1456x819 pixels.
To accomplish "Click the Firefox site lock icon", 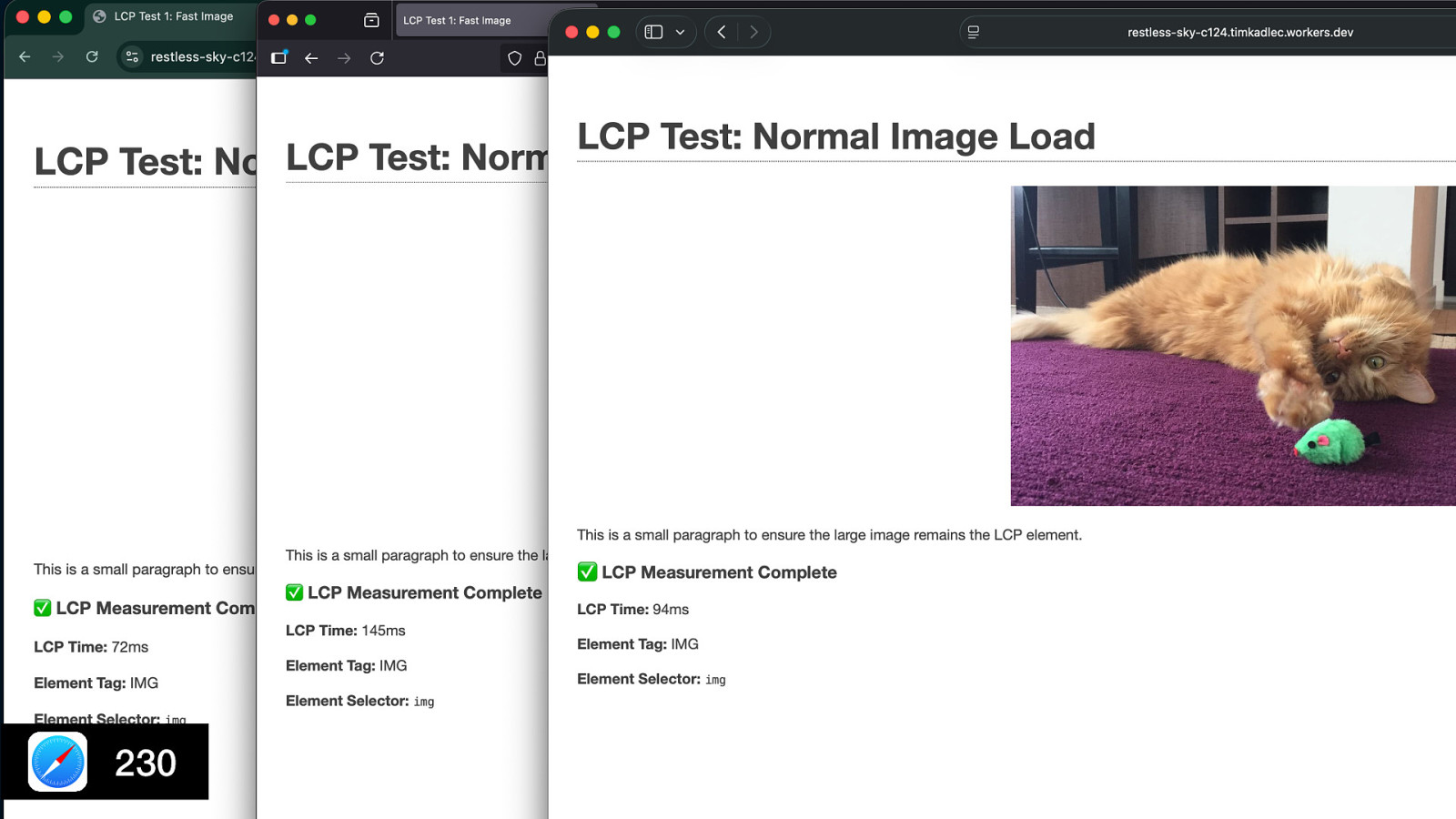I will pos(540,58).
